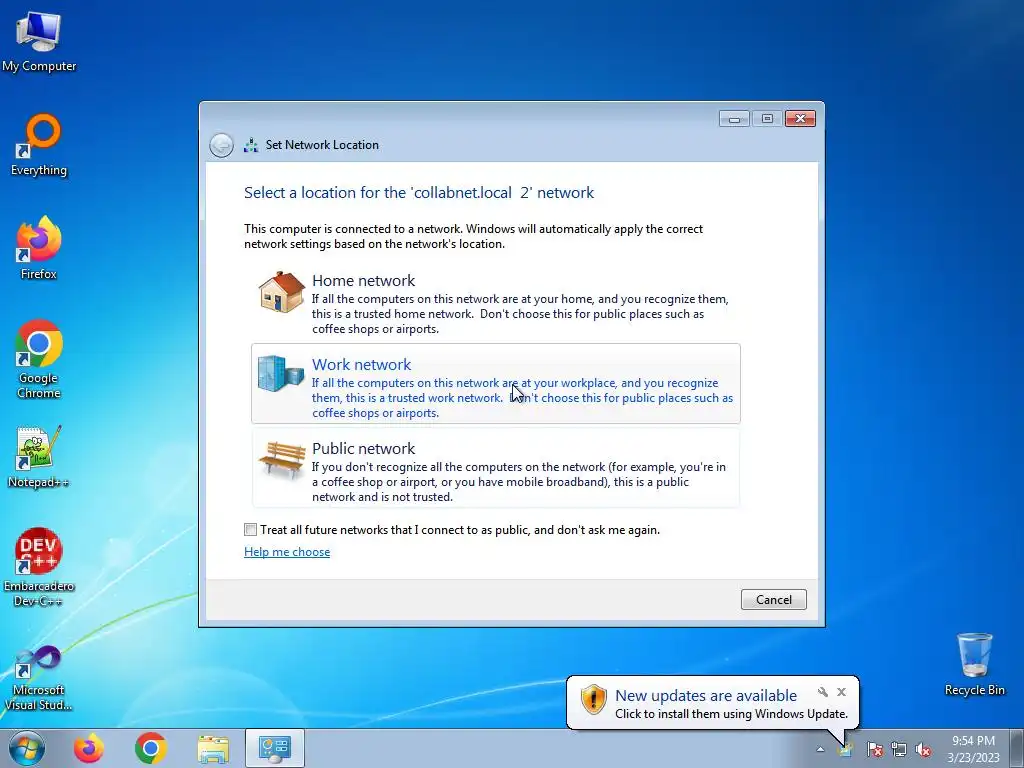
Task: Launch Firefox from the desktop shortcut
Action: (x=39, y=248)
